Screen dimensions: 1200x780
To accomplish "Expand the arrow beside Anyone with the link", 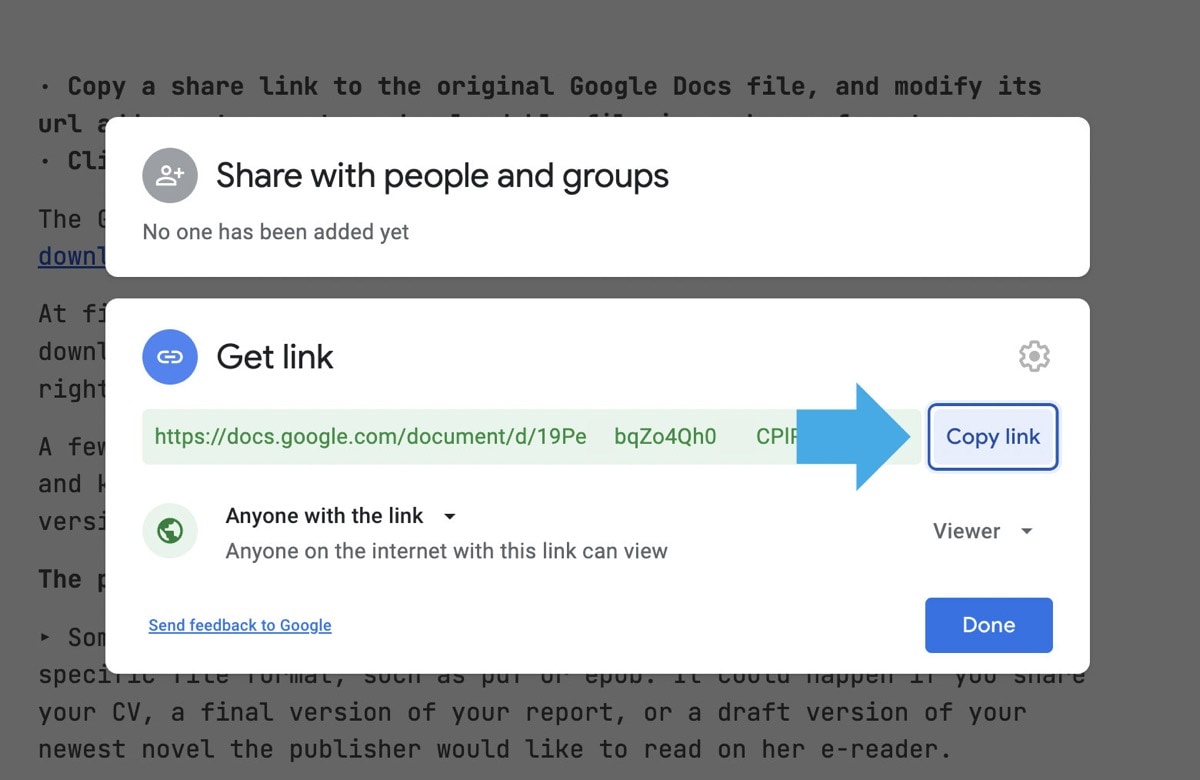I will [449, 516].
